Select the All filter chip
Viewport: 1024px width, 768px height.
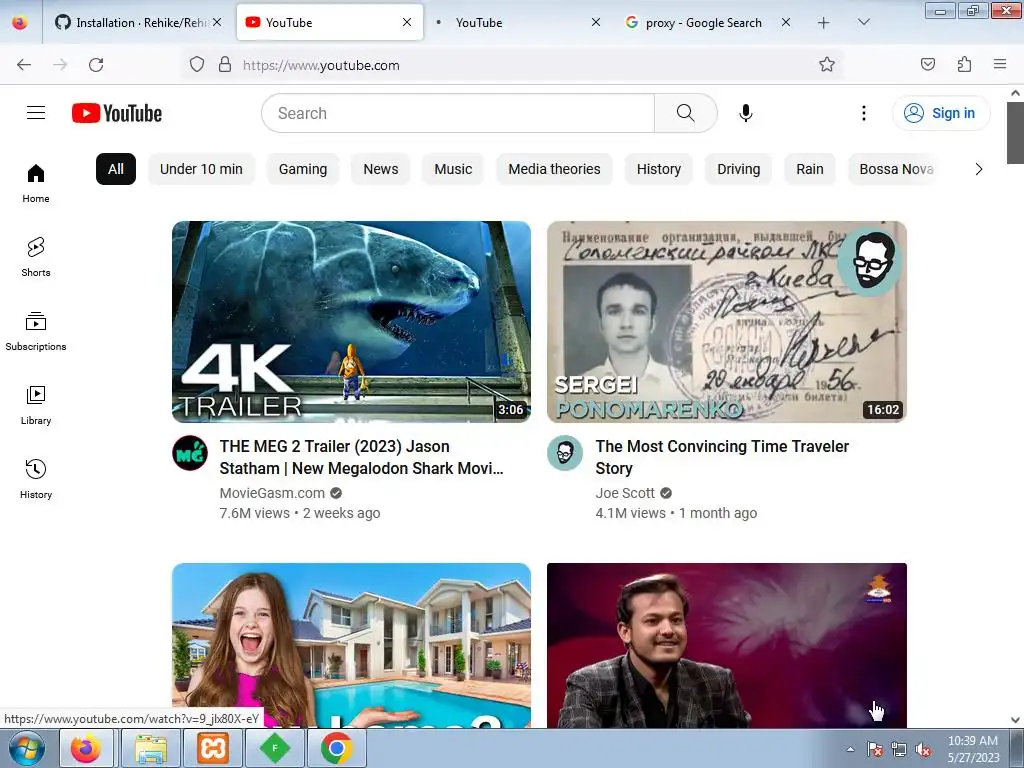(116, 169)
